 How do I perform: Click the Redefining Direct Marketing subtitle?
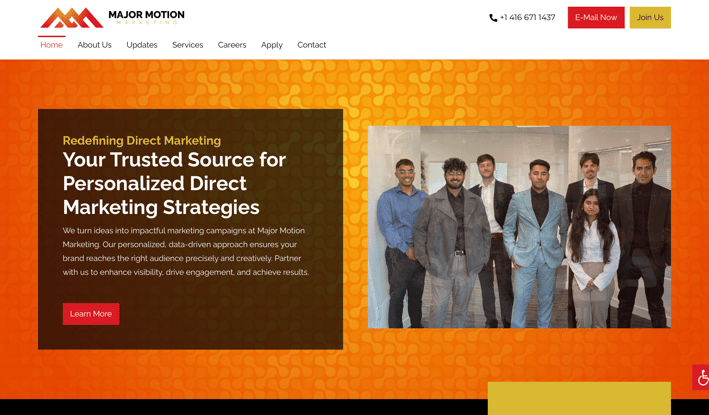point(142,141)
